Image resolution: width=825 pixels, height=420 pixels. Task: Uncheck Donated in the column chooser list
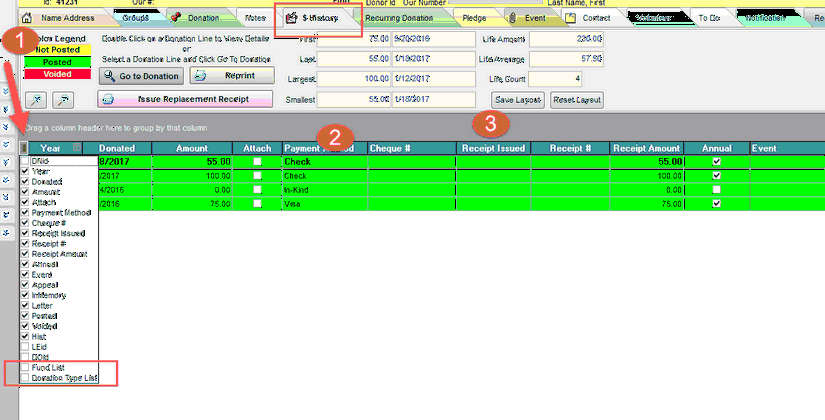[x=25, y=182]
